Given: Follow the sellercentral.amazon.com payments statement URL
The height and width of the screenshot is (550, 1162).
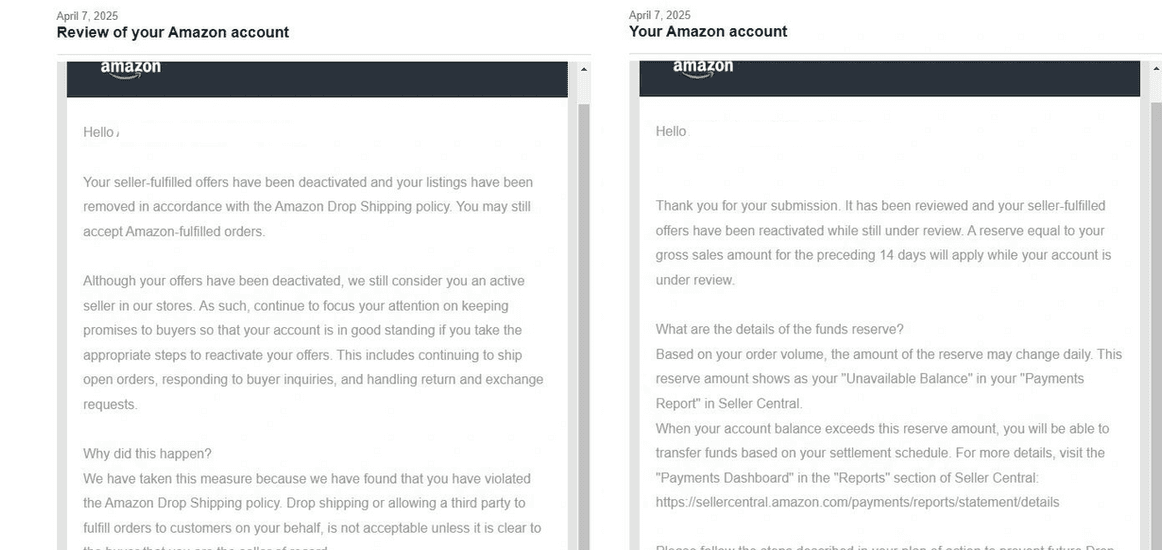Looking at the screenshot, I should coord(857,502).
